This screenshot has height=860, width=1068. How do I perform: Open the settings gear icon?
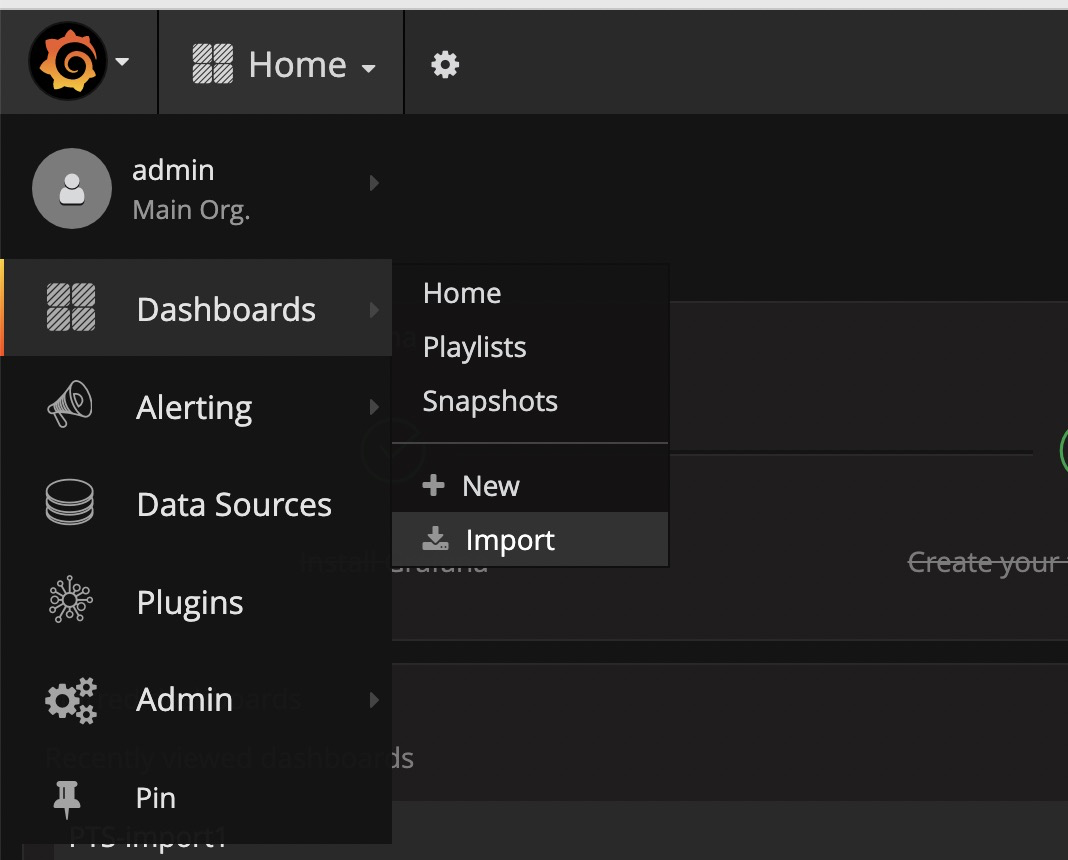[445, 65]
